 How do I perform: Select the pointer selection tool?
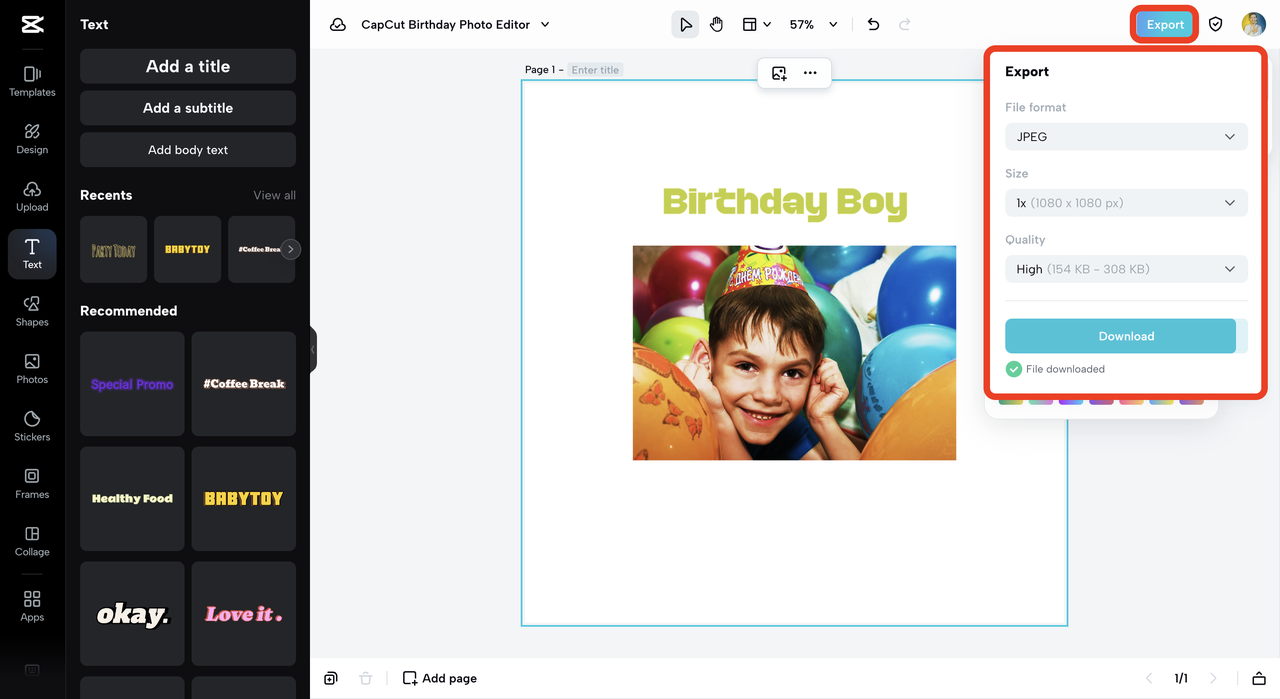pyautogui.click(x=685, y=25)
